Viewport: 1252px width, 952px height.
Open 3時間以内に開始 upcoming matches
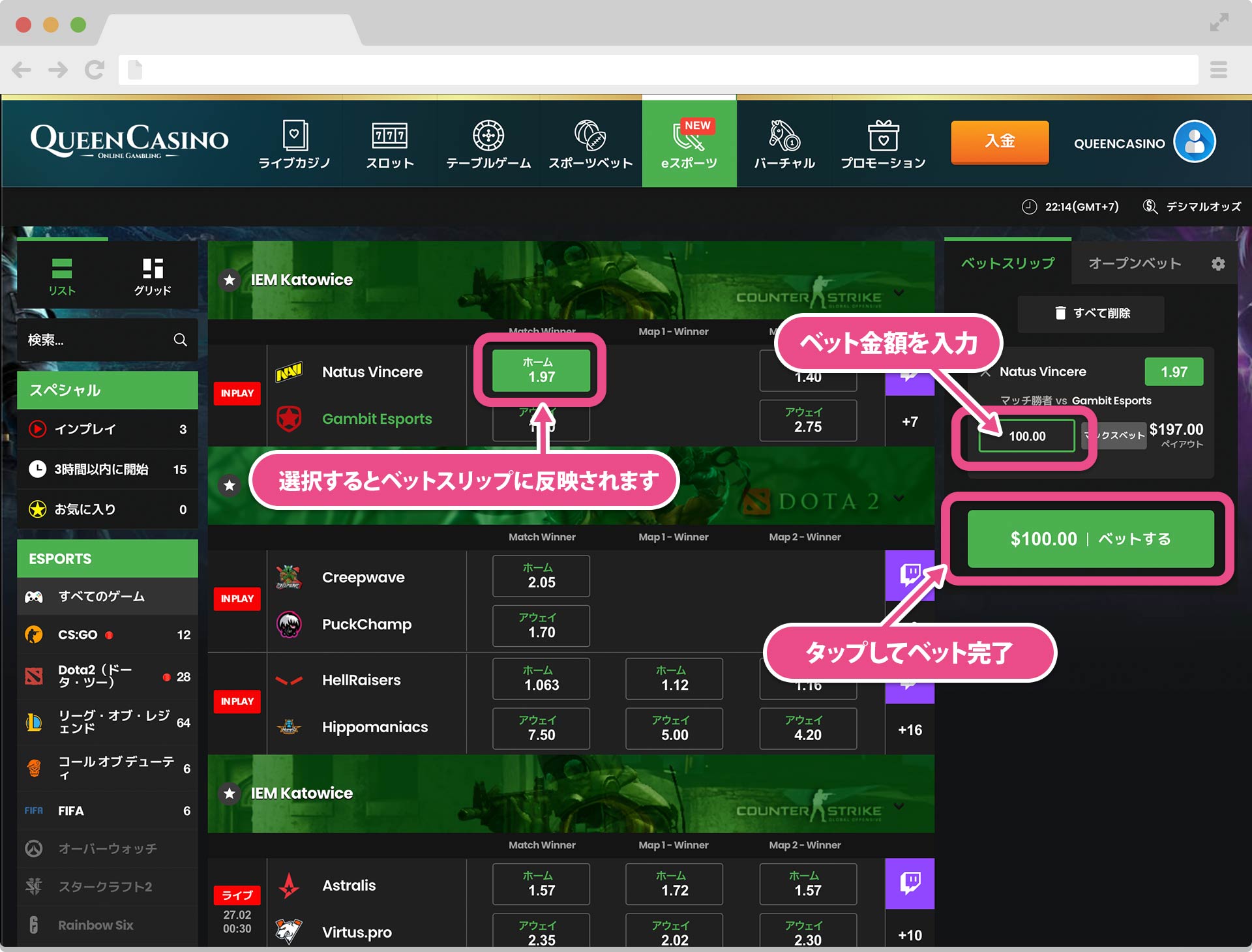point(108,469)
